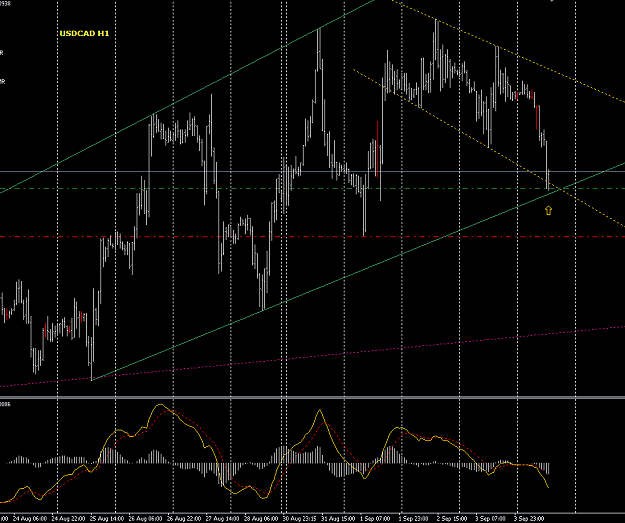Select the upper green ascending channel line
Viewport: 625px width, 523px height.
tap(187, 96)
